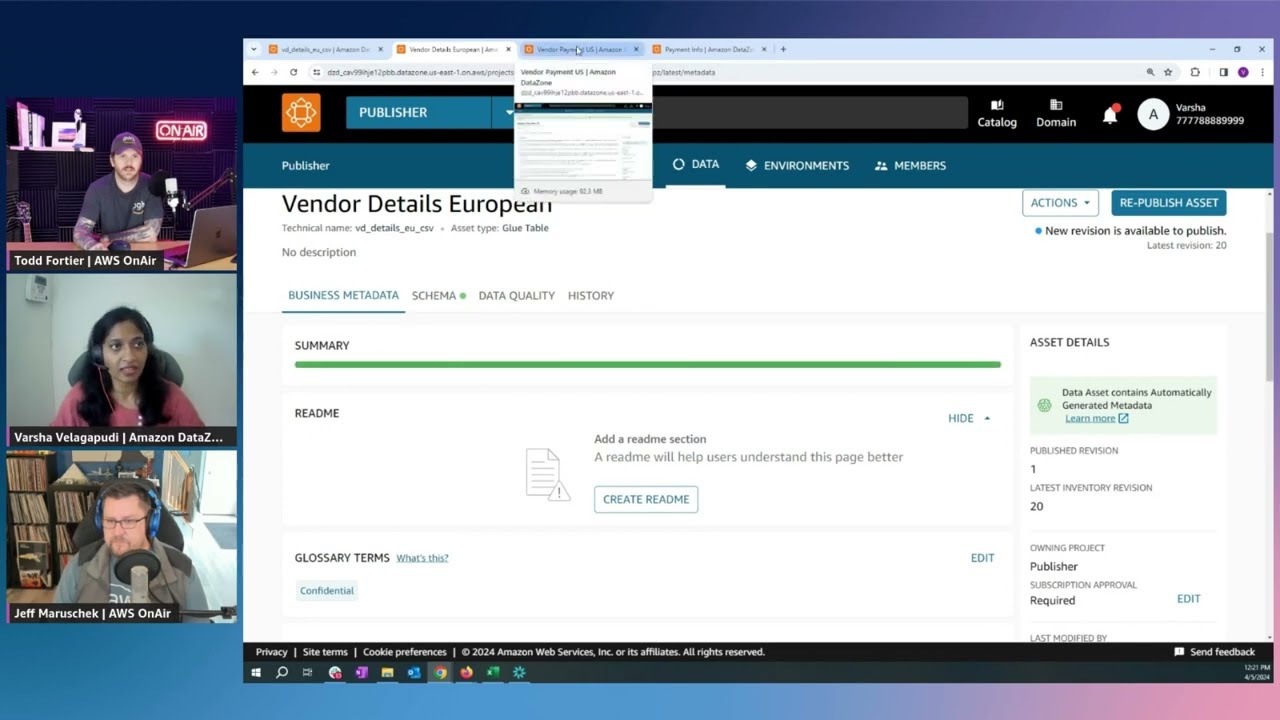The width and height of the screenshot is (1280, 720).
Task: Open the Windows Start menu
Action: 256,673
